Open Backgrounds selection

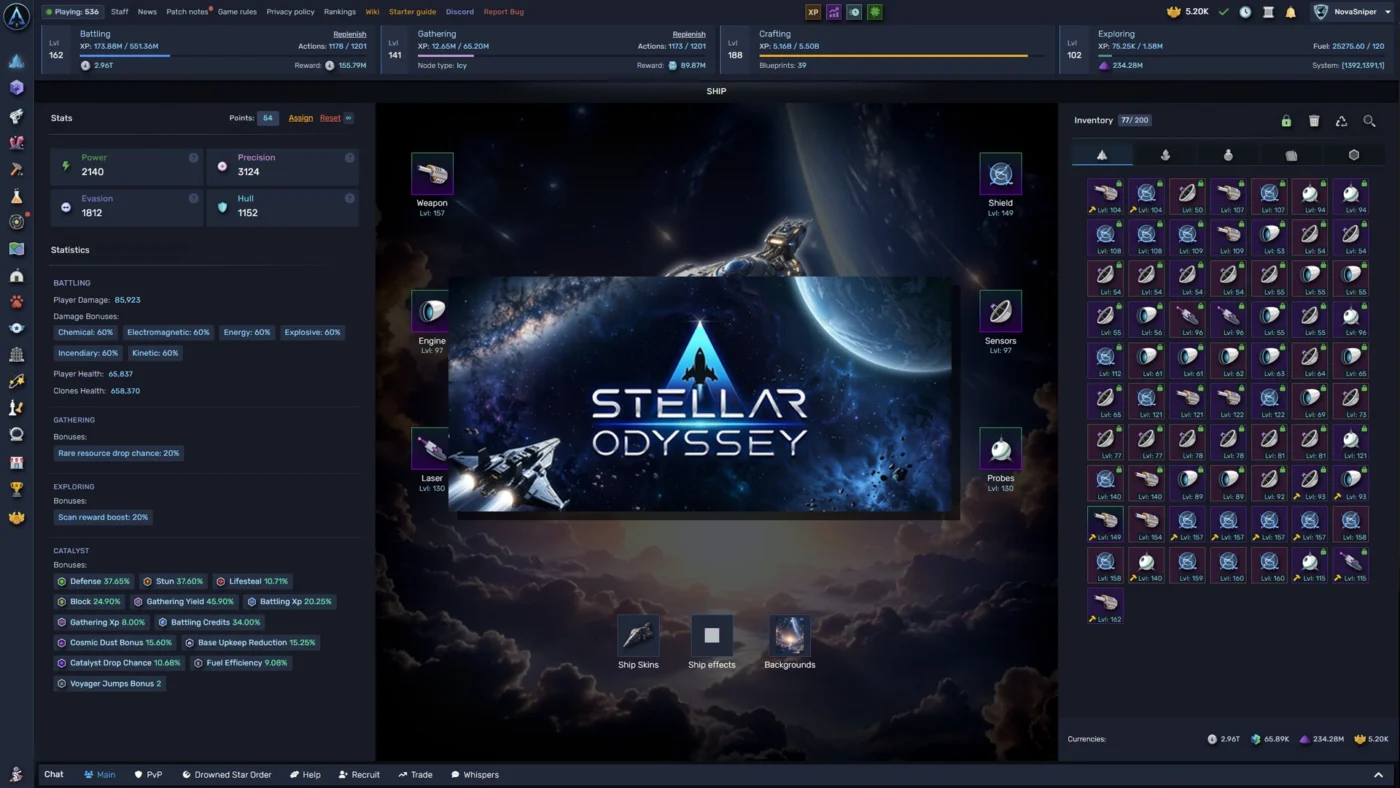790,636
